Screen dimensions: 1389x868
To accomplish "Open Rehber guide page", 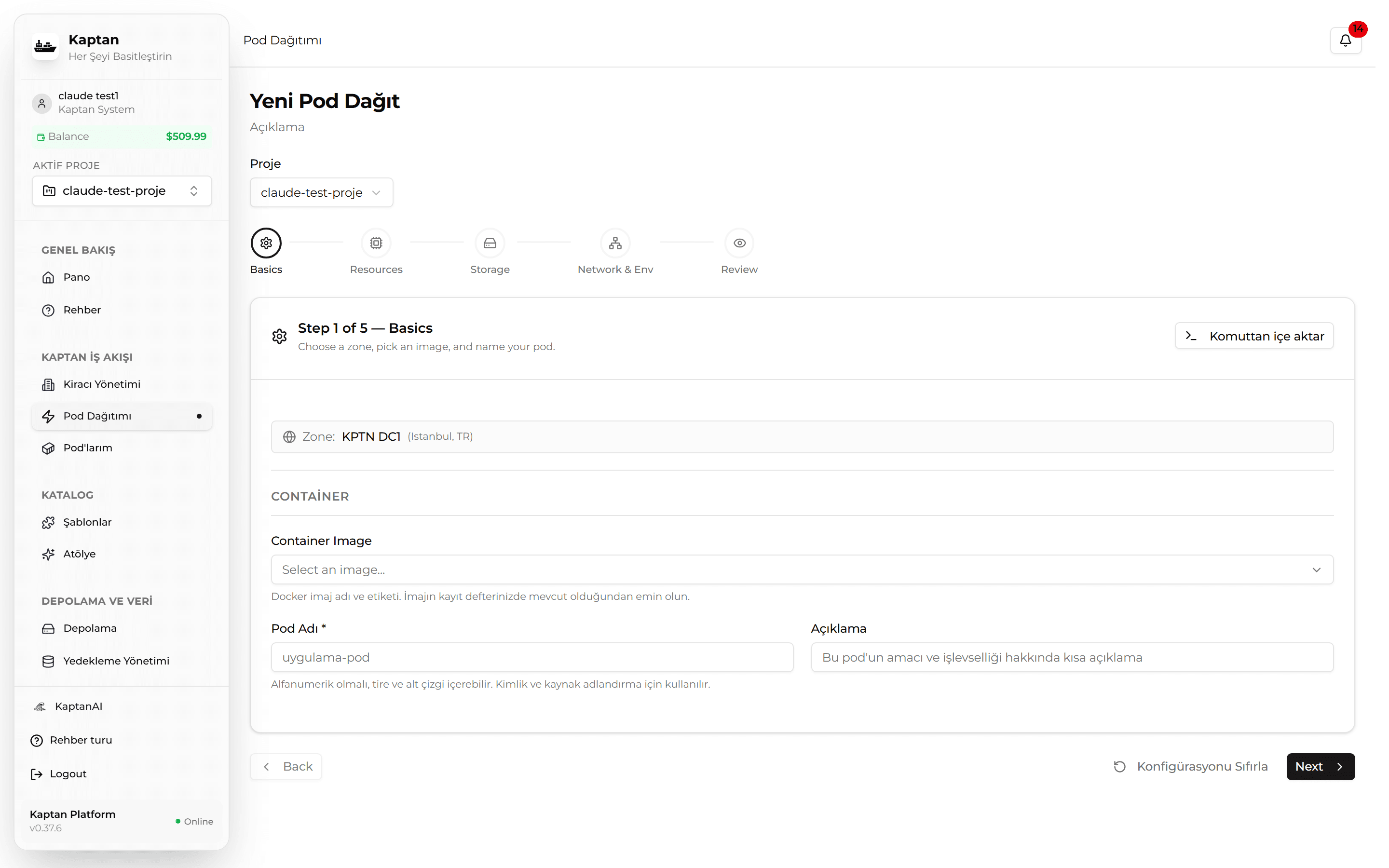I will click(122, 310).
